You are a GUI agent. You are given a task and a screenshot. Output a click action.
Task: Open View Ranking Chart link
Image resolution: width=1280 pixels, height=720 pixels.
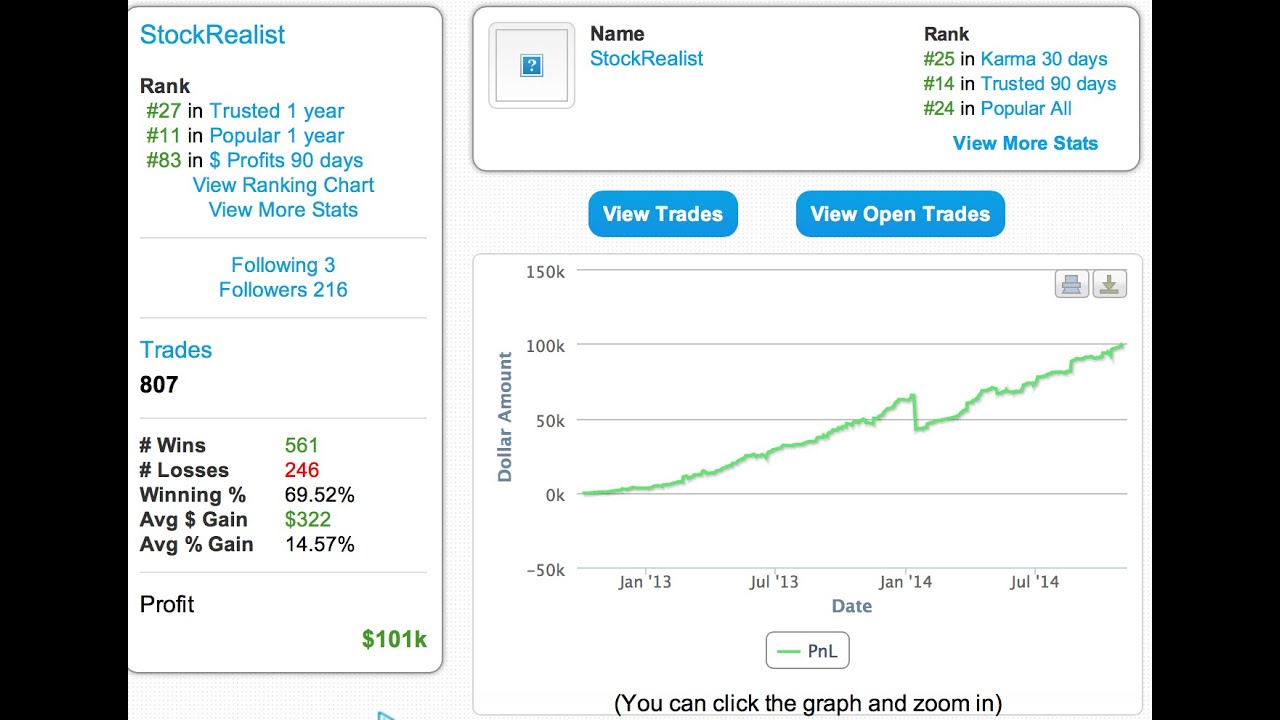[283, 185]
